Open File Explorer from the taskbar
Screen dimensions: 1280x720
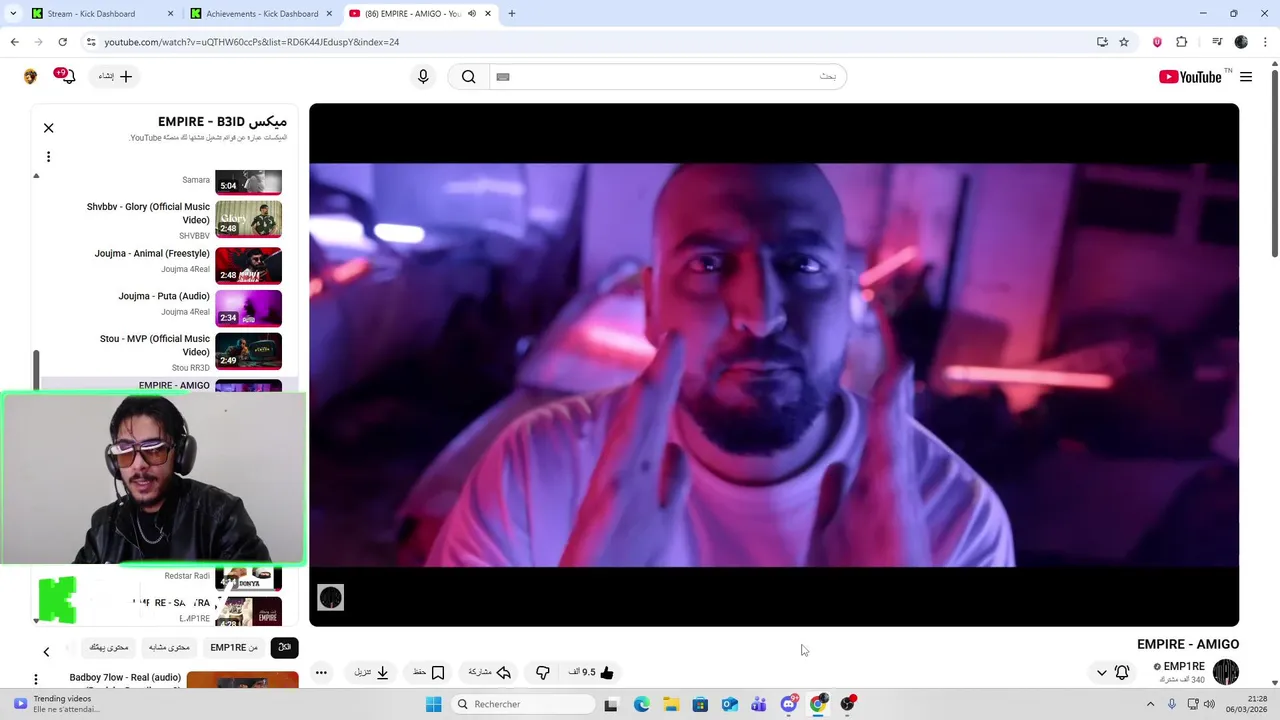[x=671, y=704]
